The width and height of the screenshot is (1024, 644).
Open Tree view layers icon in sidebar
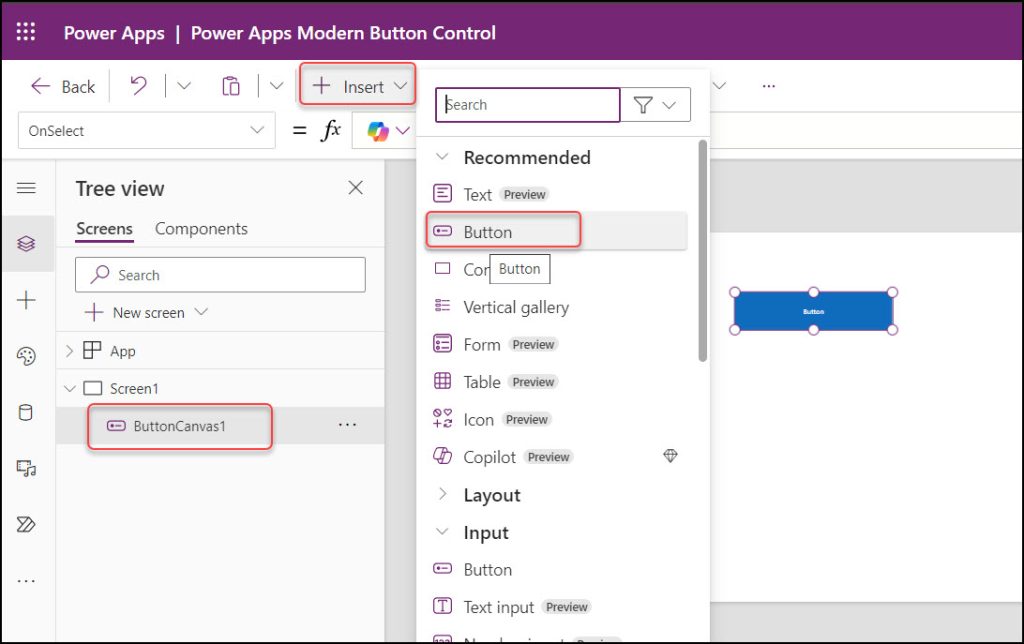(x=26, y=244)
